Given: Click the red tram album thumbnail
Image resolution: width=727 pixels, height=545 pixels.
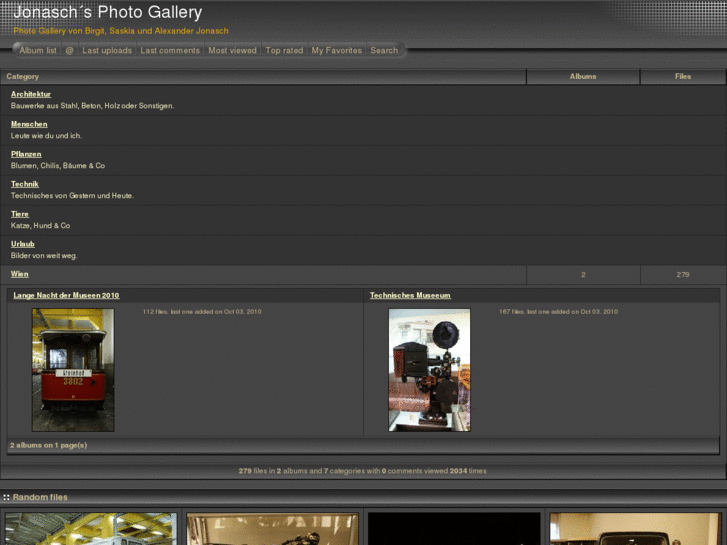Looking at the screenshot, I should coord(73,370).
